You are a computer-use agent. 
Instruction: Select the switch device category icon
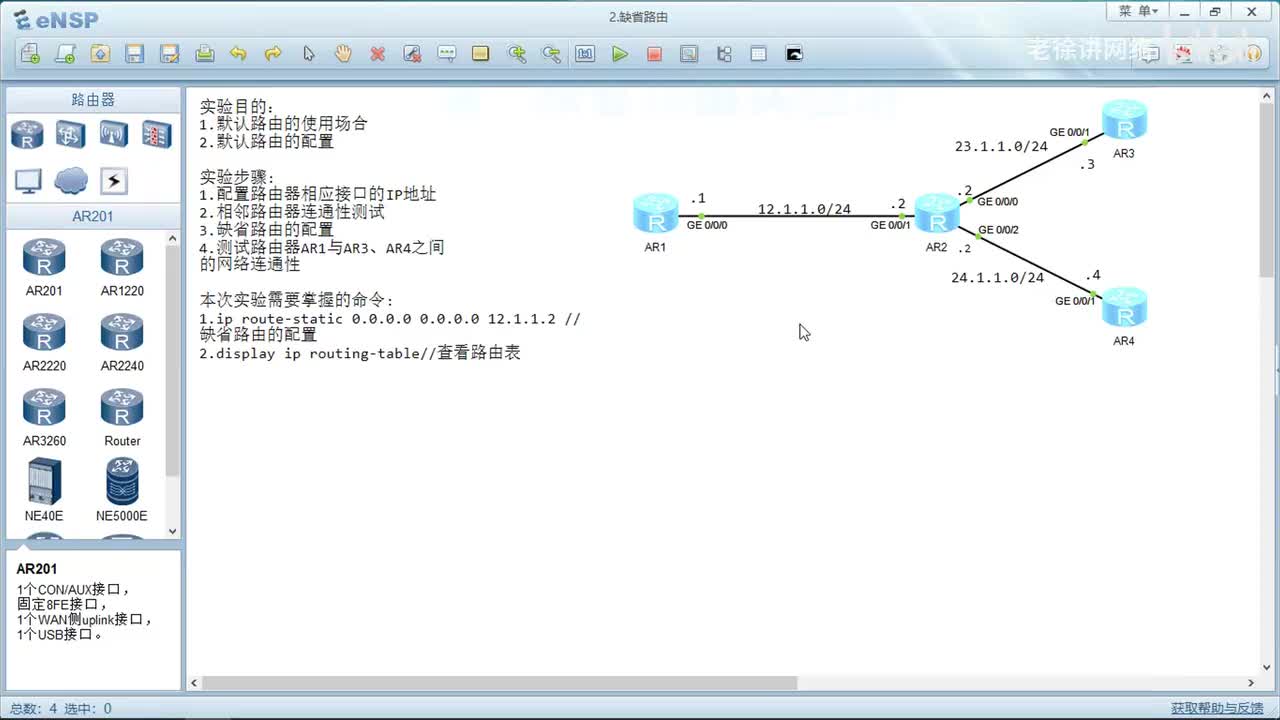point(70,134)
